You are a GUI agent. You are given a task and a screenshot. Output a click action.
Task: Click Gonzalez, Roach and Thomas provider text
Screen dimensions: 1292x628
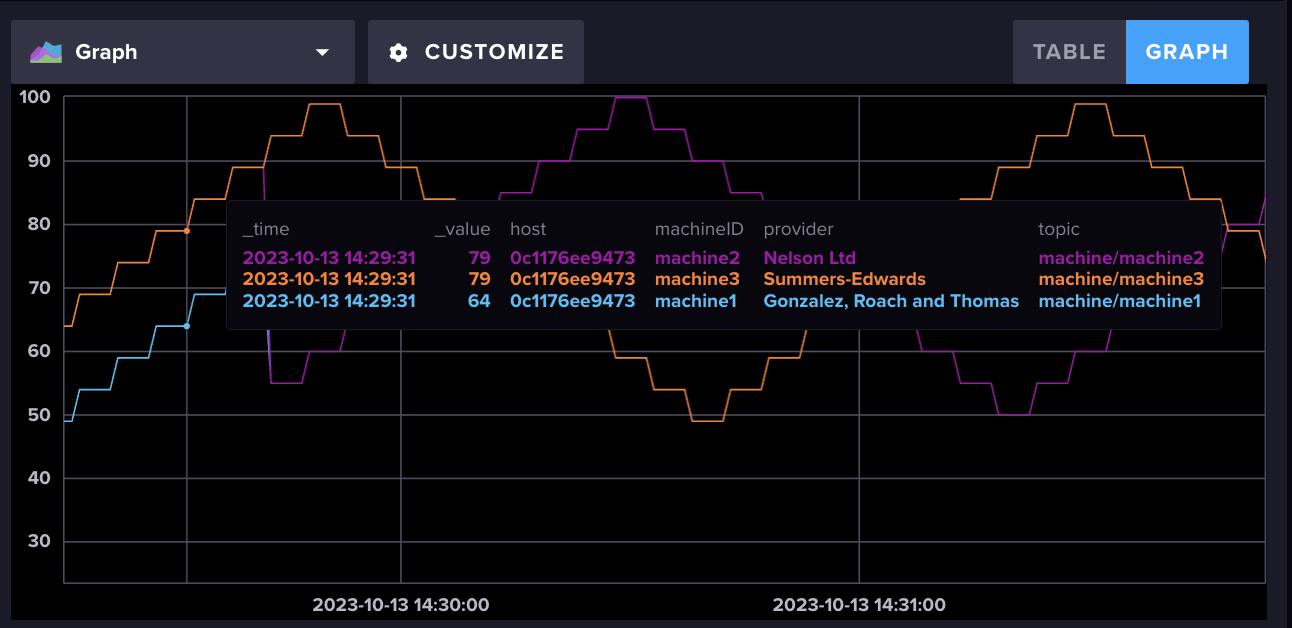[892, 301]
